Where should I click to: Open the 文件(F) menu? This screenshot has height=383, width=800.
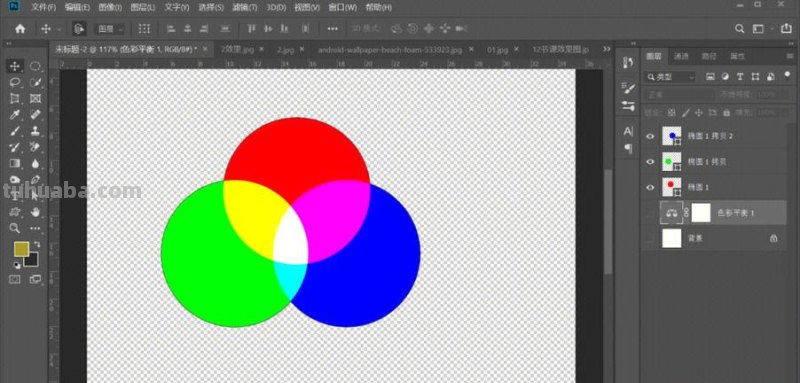(x=43, y=7)
